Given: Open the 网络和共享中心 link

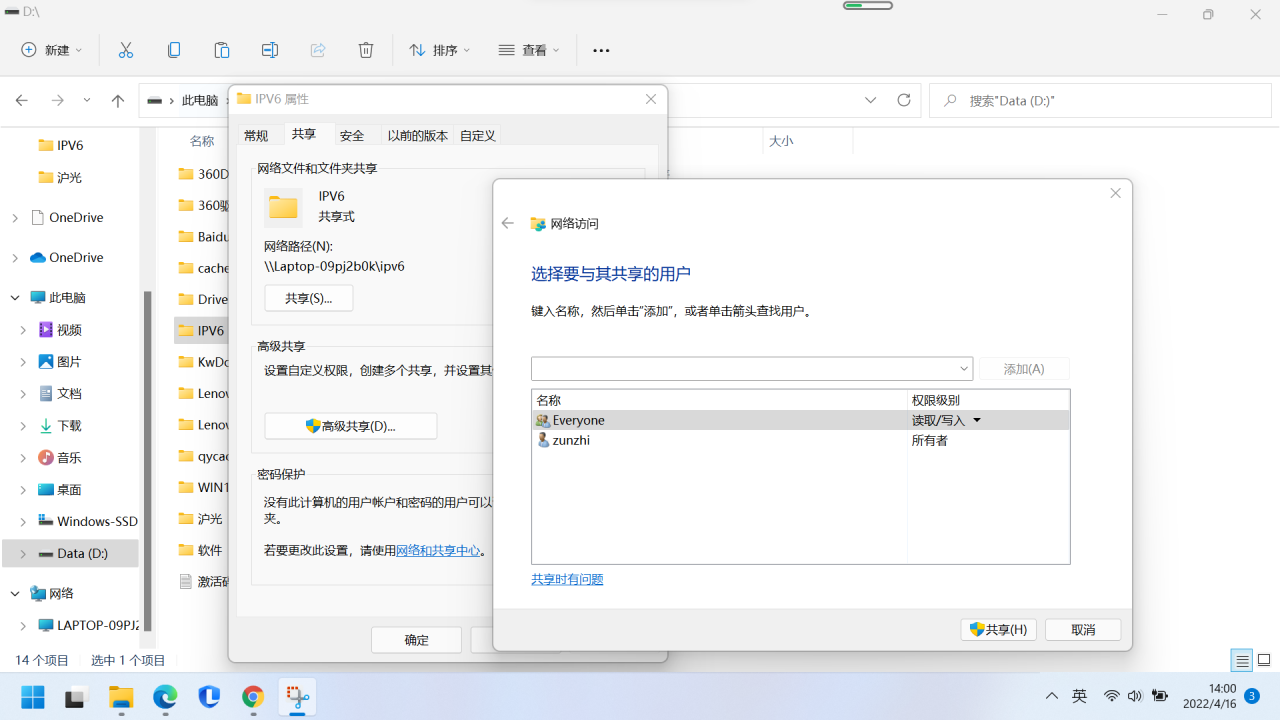Looking at the screenshot, I should [x=438, y=549].
